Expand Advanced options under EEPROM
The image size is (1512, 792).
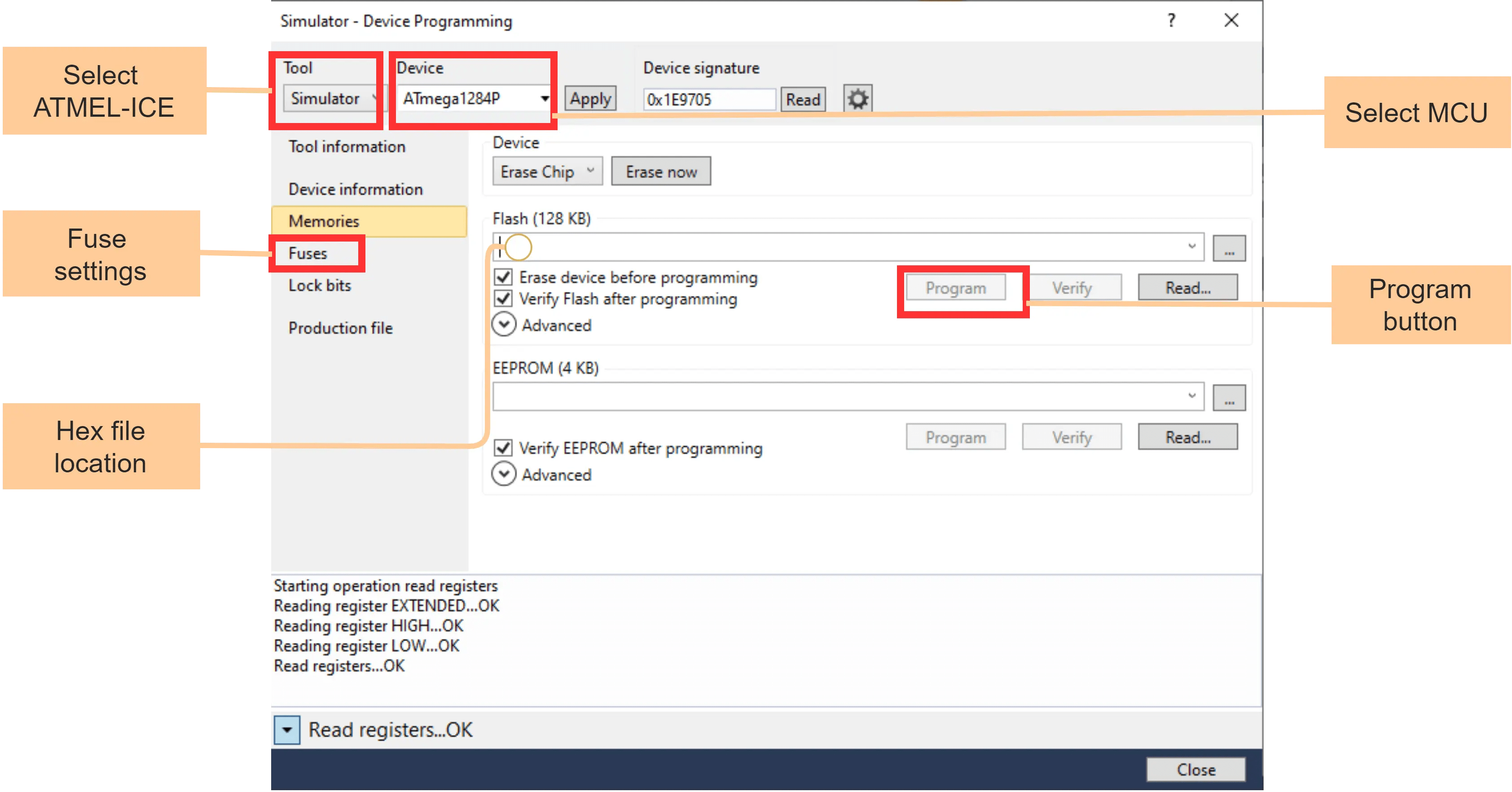(504, 473)
